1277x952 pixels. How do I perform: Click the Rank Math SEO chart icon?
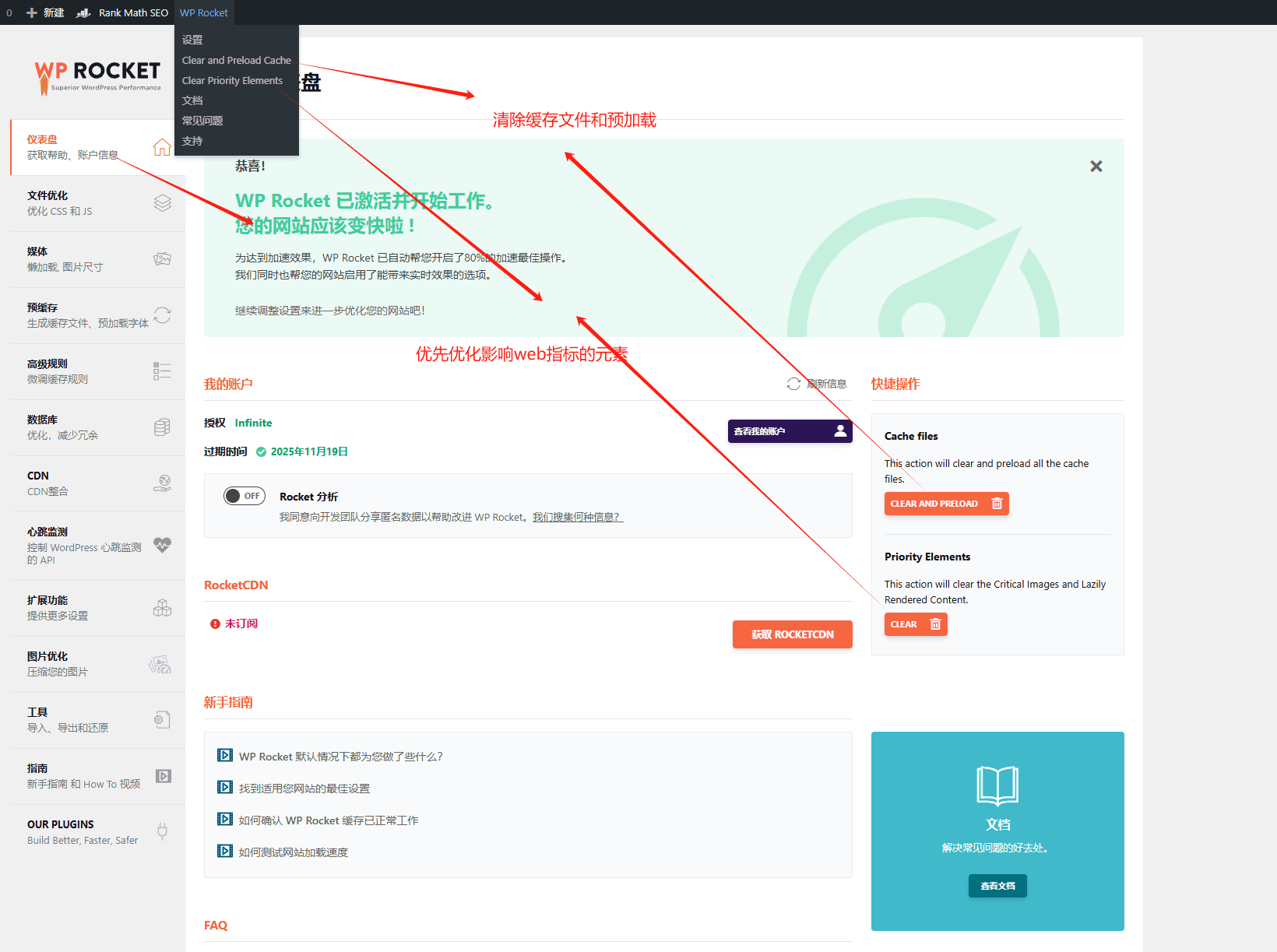[x=83, y=12]
